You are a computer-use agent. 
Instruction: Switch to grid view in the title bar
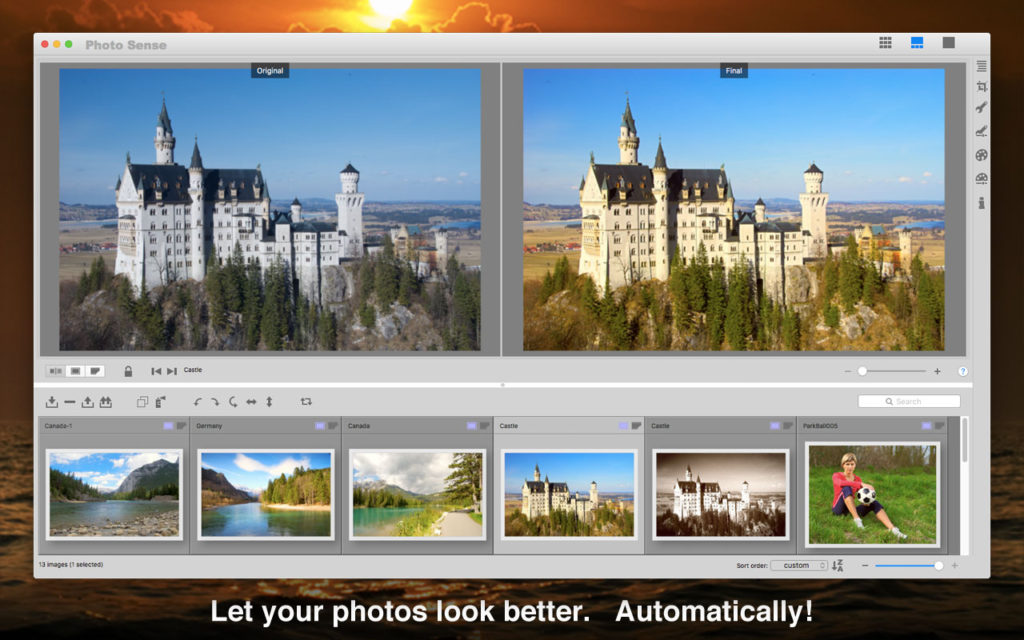click(884, 42)
